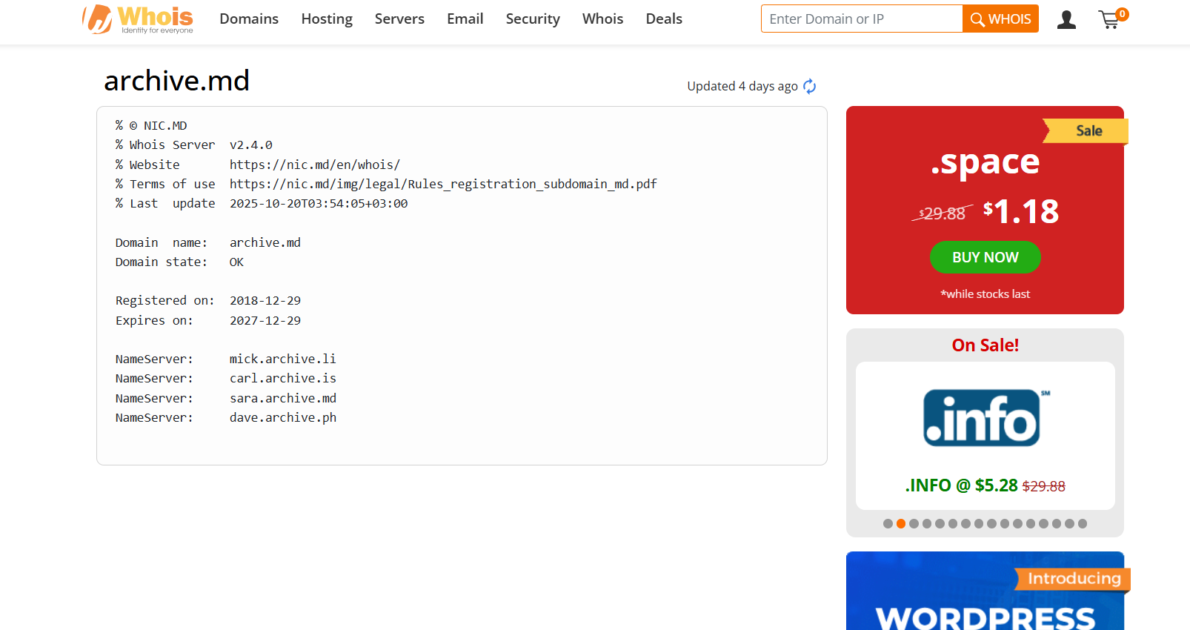The height and width of the screenshot is (630, 1190).
Task: Click BUY NOW on the .space ad
Action: click(x=985, y=257)
